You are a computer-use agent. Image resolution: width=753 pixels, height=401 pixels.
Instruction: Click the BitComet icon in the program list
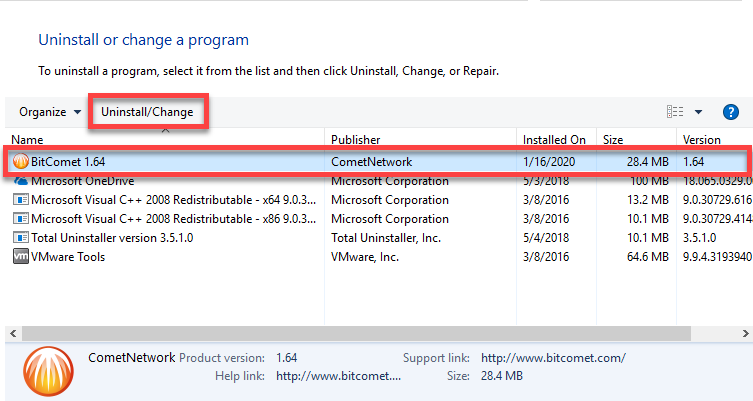pos(20,162)
